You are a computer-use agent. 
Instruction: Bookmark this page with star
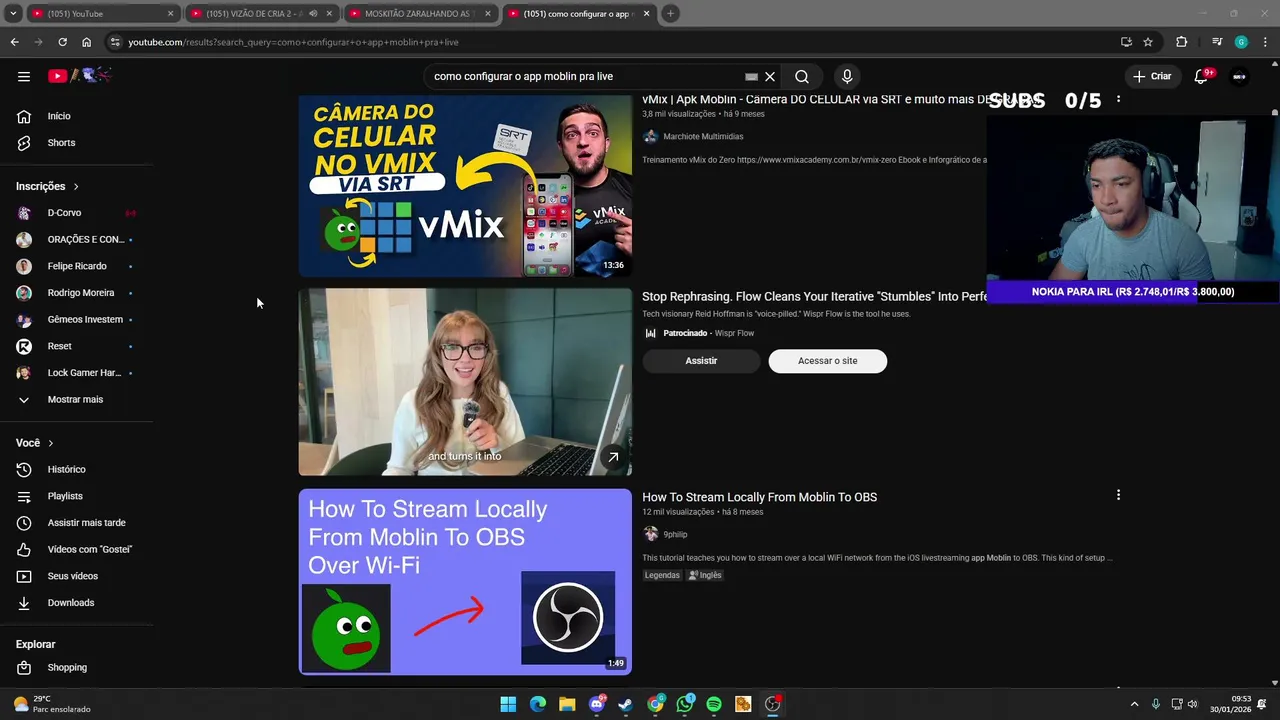[1148, 42]
